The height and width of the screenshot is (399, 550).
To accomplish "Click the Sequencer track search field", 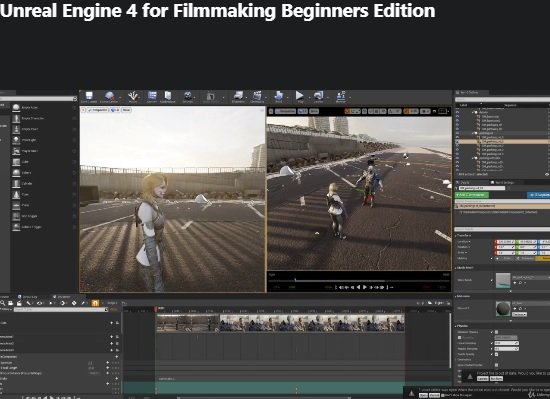I will pyautogui.click(x=61, y=310).
